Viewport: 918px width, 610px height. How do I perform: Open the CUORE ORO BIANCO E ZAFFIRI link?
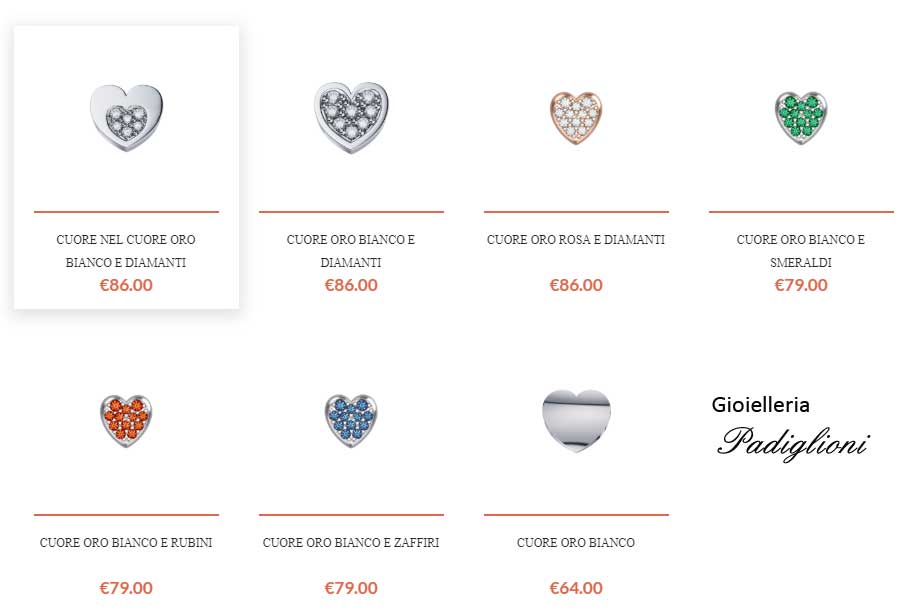pos(351,543)
